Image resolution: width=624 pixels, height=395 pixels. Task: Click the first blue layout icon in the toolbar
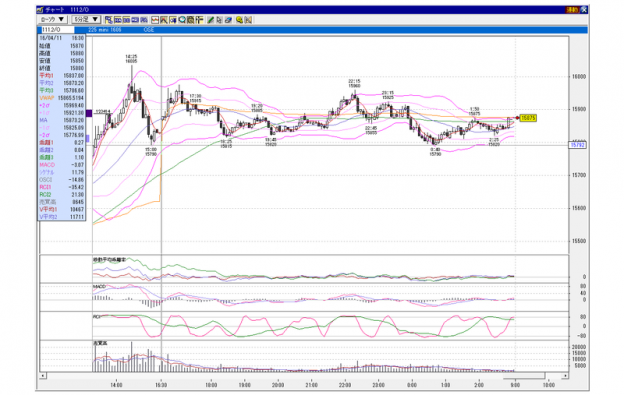click(109, 20)
